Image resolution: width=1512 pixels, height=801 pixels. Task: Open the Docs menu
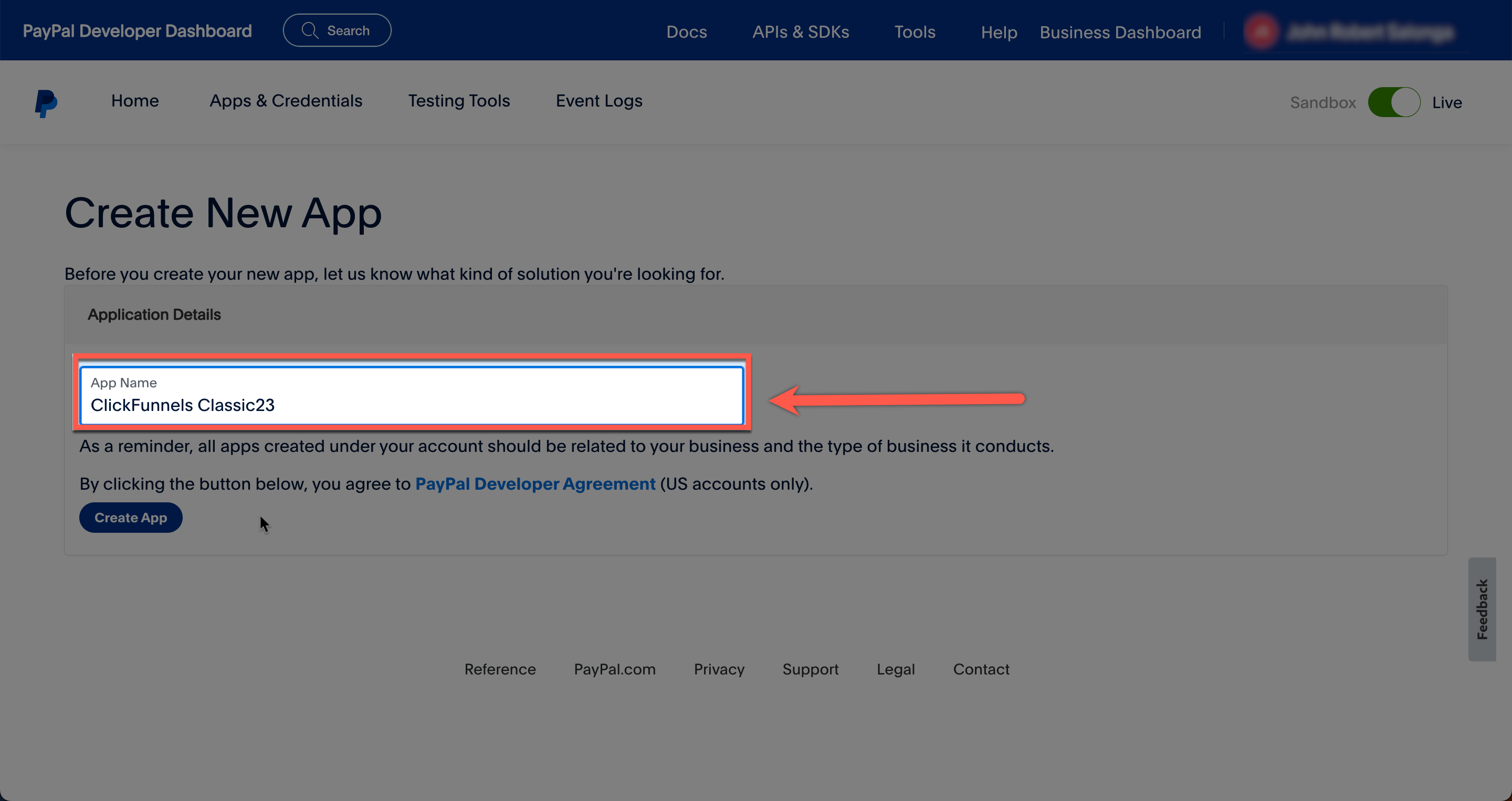pyautogui.click(x=686, y=31)
